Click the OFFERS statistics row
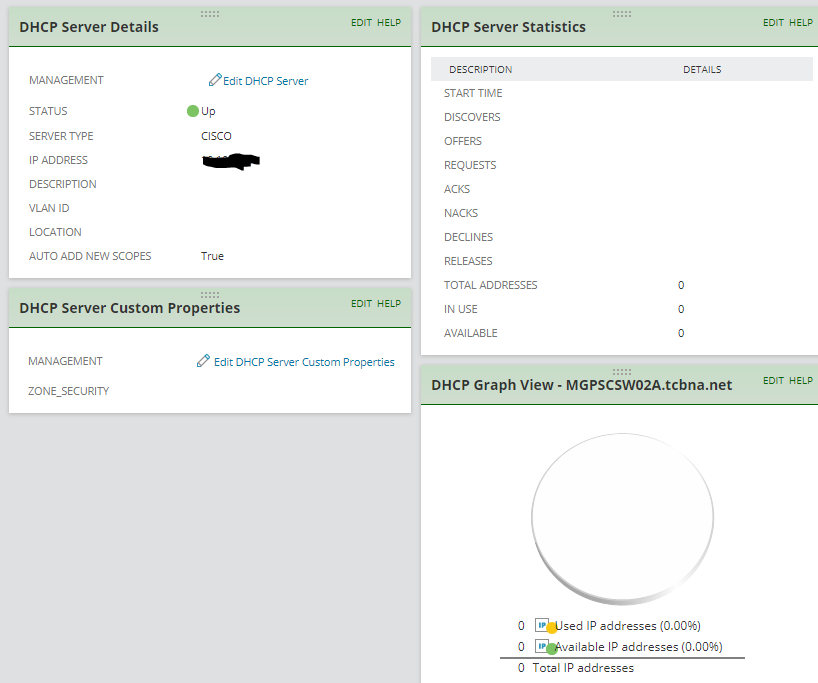Viewport: 818px width, 683px height. tap(622, 141)
